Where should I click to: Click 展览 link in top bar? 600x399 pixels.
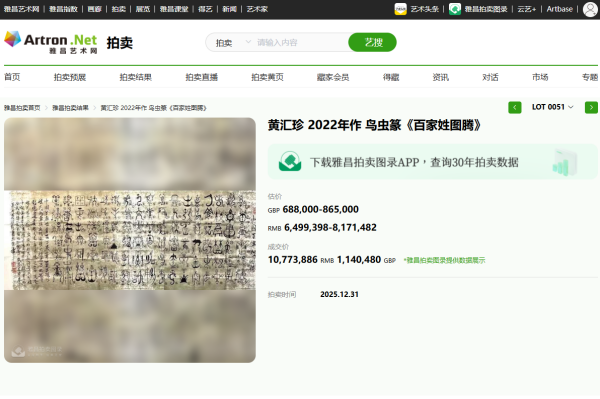[x=142, y=9]
